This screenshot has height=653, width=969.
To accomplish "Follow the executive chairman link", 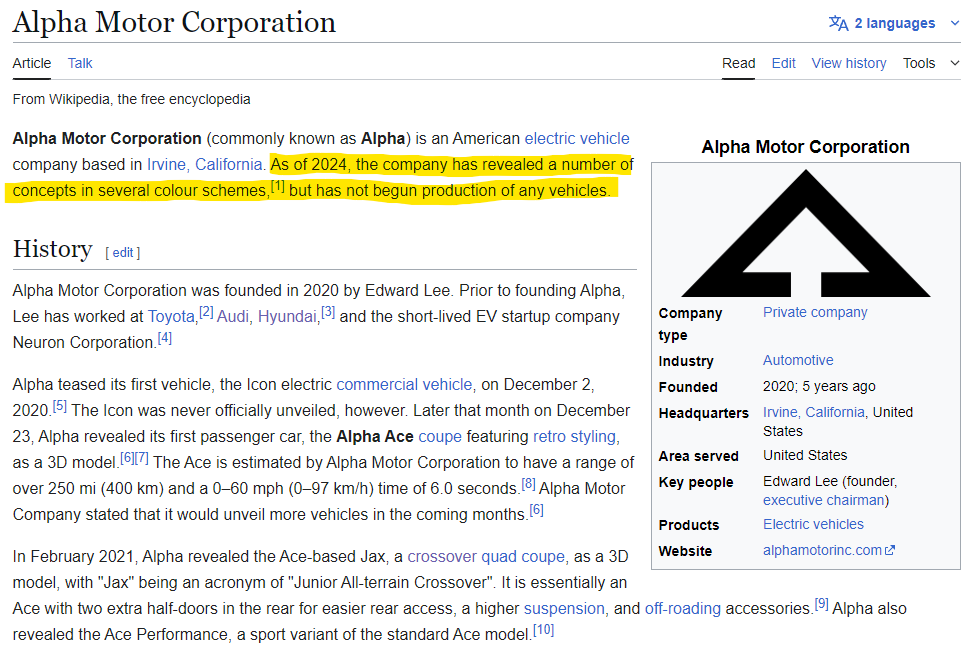I will point(824,500).
